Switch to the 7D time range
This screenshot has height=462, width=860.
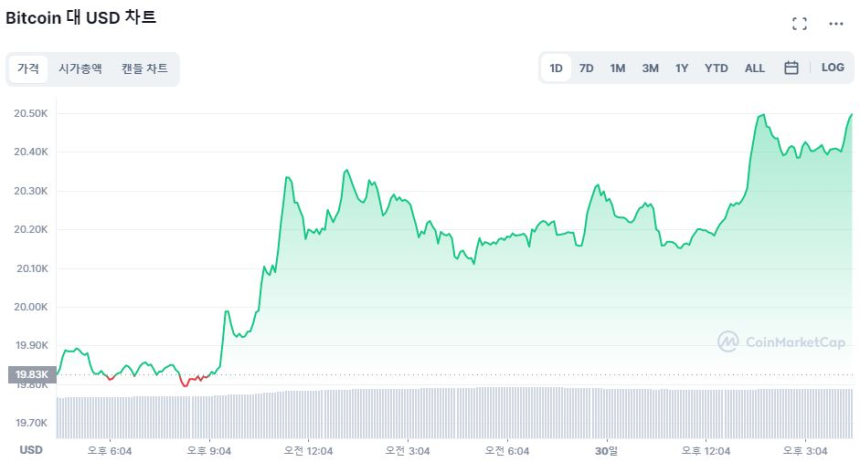(587, 68)
